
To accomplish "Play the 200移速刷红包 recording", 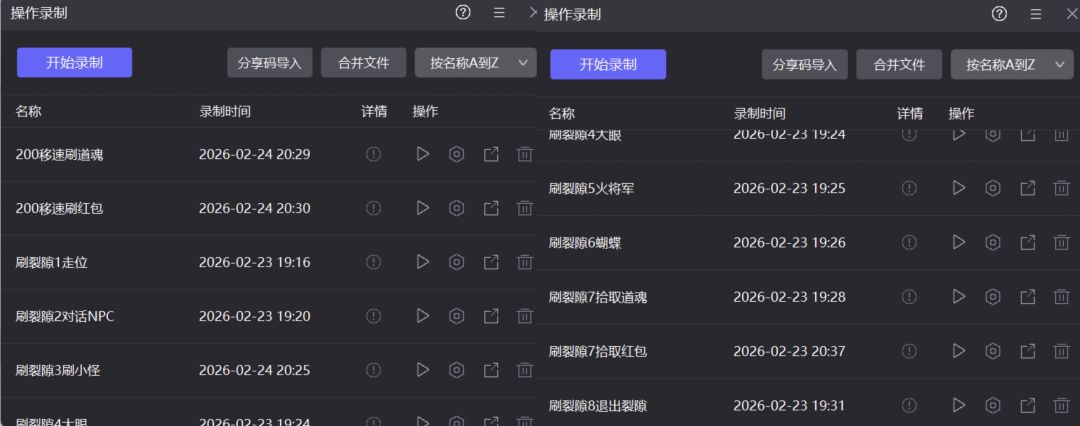I will (423, 207).
